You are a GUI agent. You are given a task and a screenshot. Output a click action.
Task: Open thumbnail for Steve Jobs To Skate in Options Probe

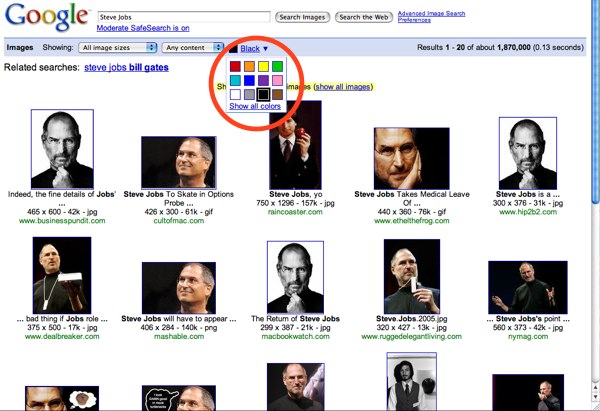[x=179, y=162]
